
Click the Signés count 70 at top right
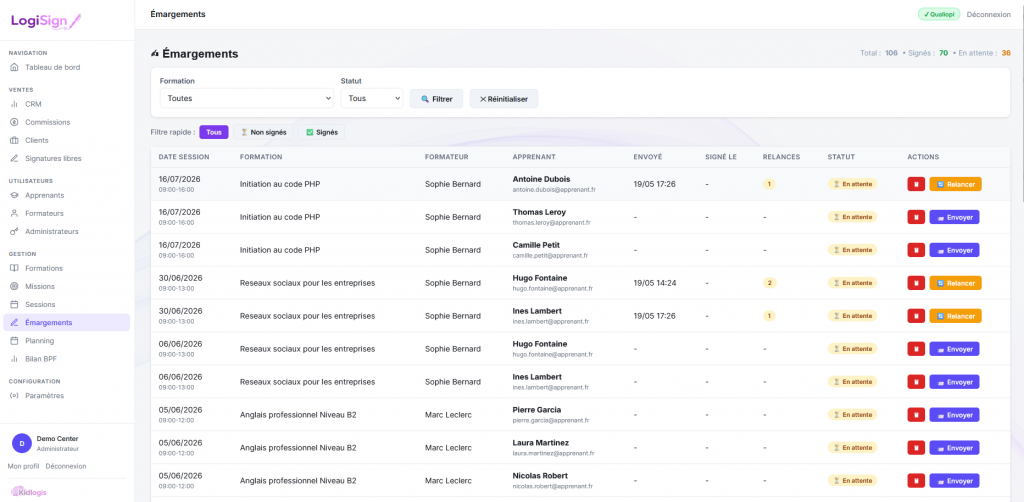point(944,54)
